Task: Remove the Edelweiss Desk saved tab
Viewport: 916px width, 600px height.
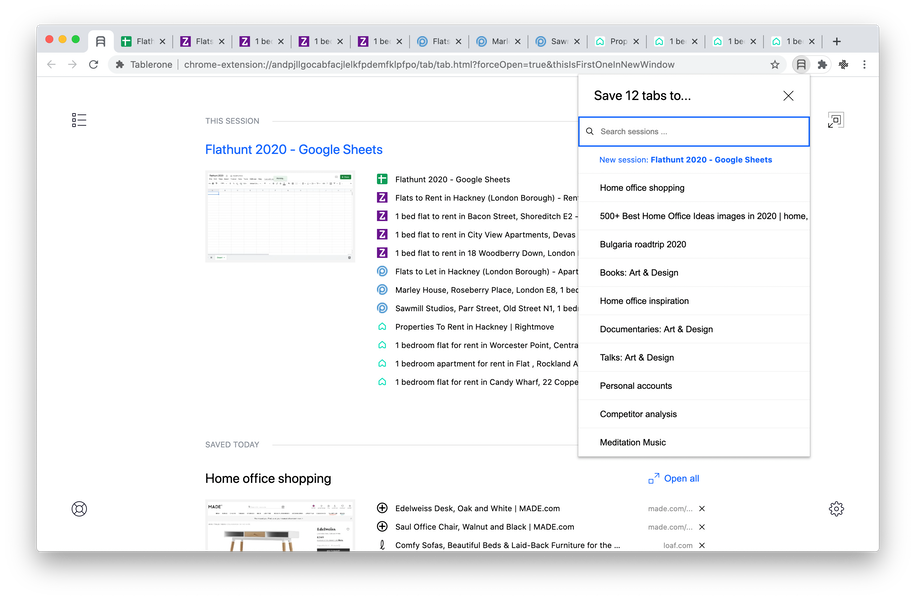Action: click(702, 509)
